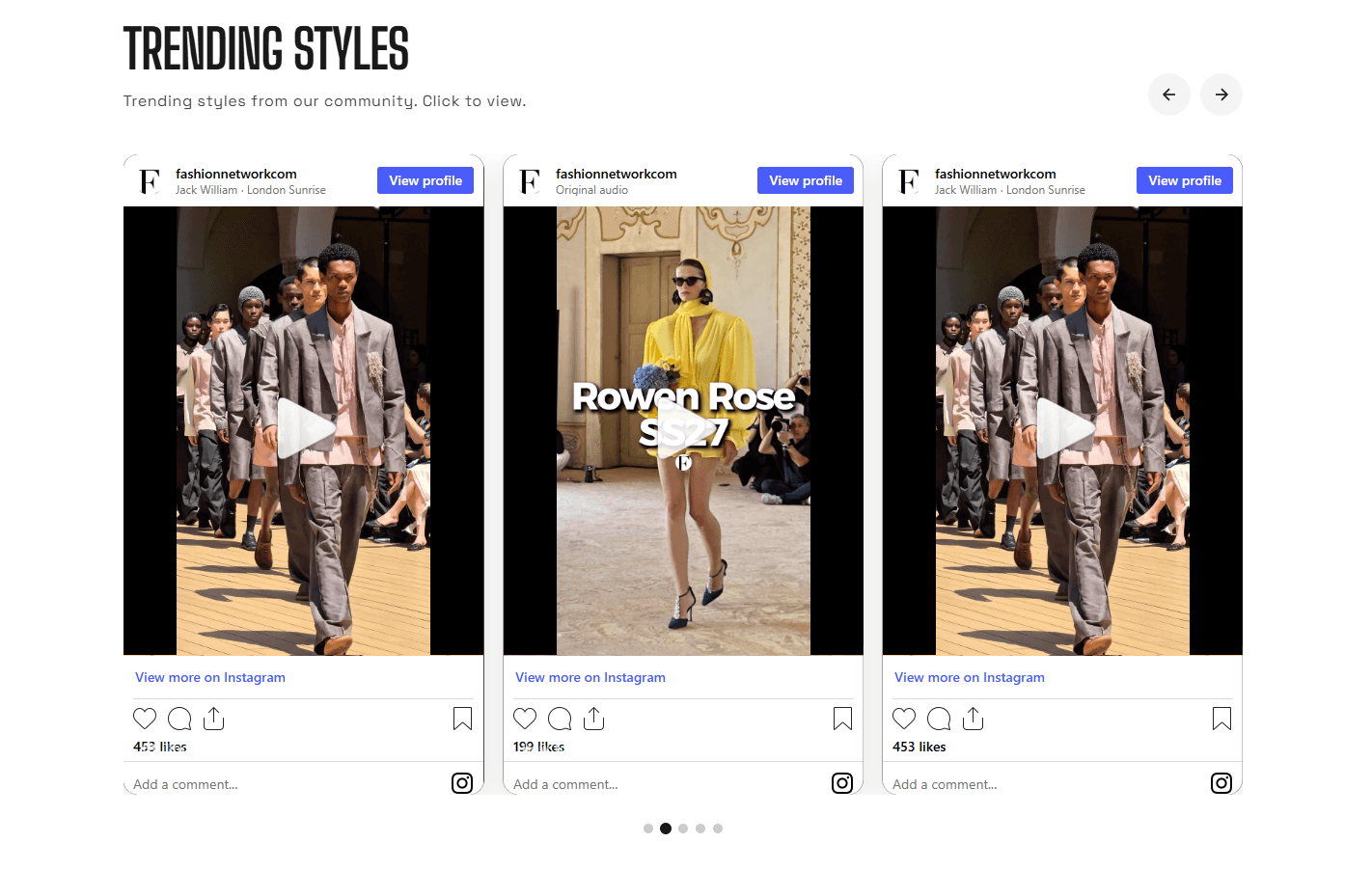Play the rightmost runway video
Image resolution: width=1372 pixels, height=870 pixels.
tap(1064, 429)
